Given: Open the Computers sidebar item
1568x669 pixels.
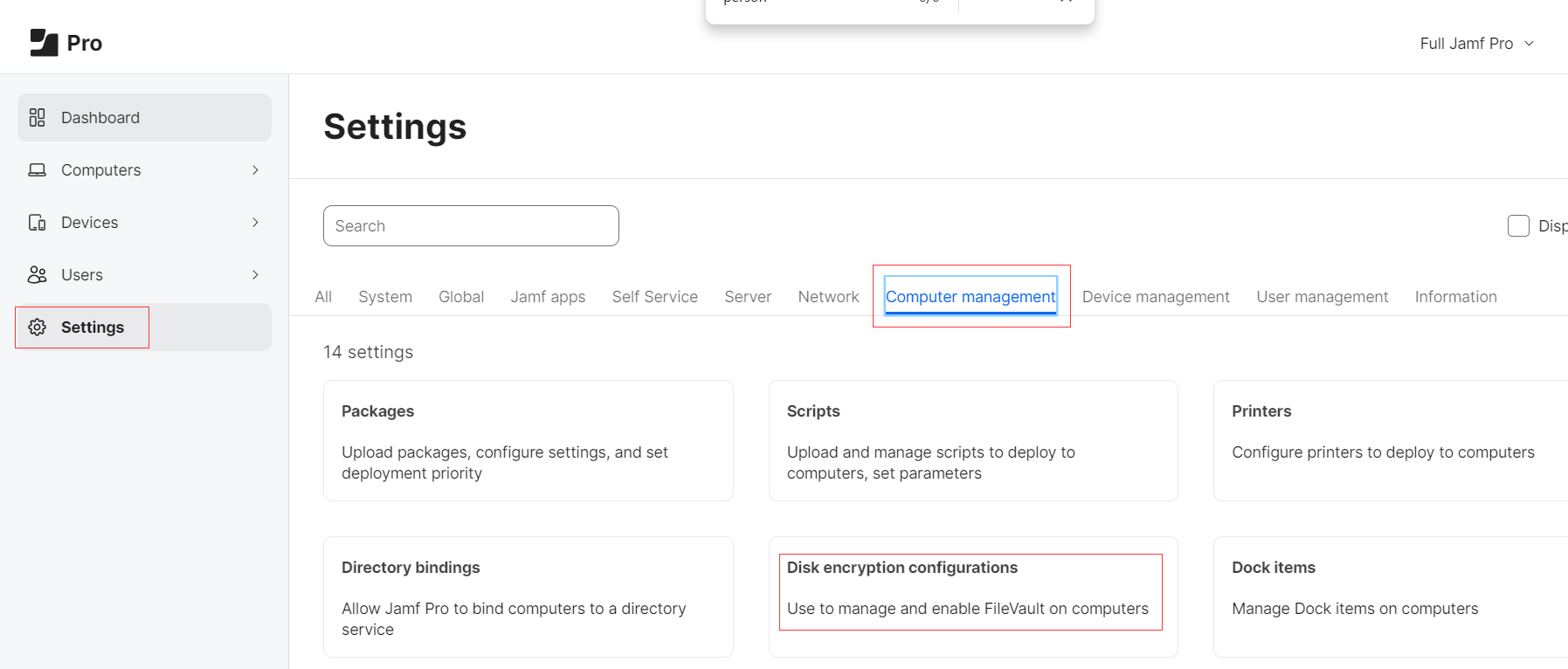Looking at the screenshot, I should 144,169.
